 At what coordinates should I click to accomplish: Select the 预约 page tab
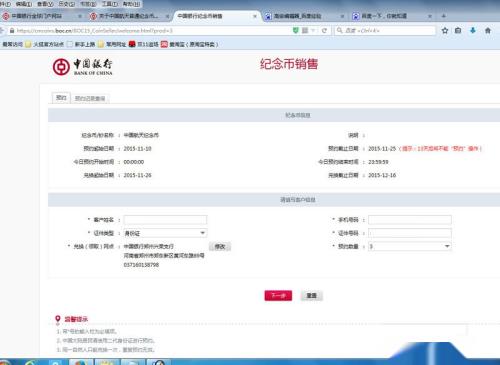point(61,98)
